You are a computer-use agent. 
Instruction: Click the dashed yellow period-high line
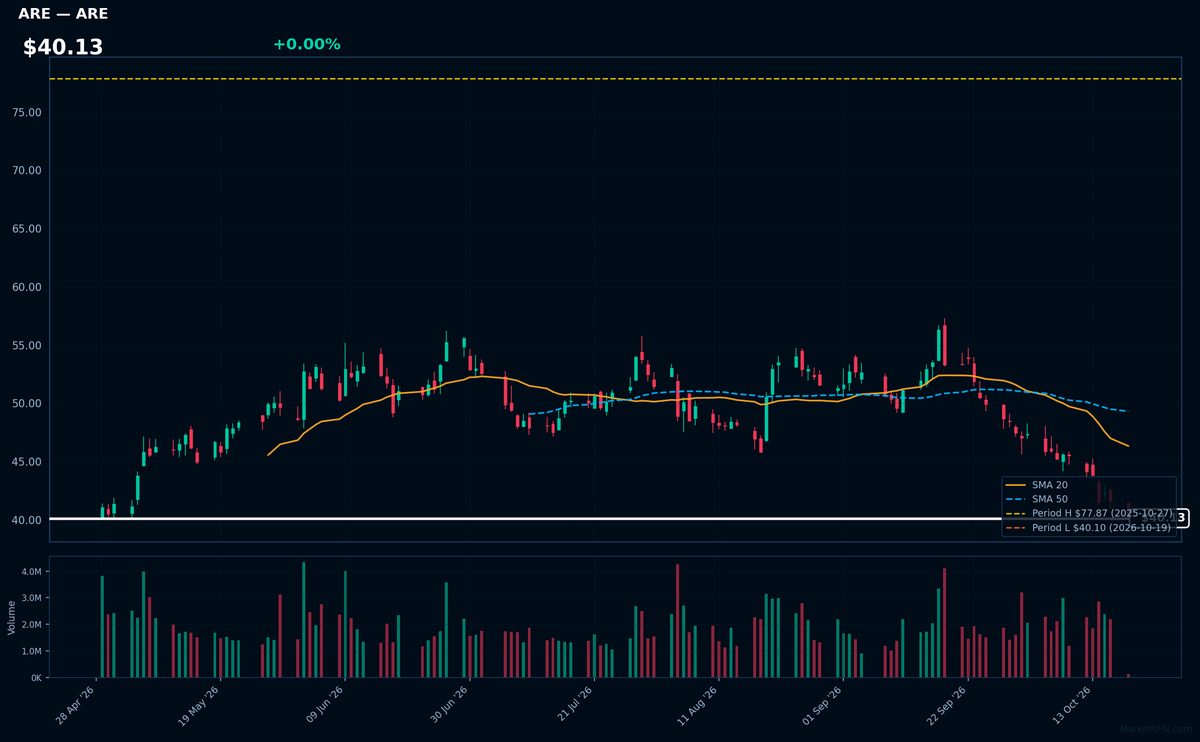coord(615,78)
